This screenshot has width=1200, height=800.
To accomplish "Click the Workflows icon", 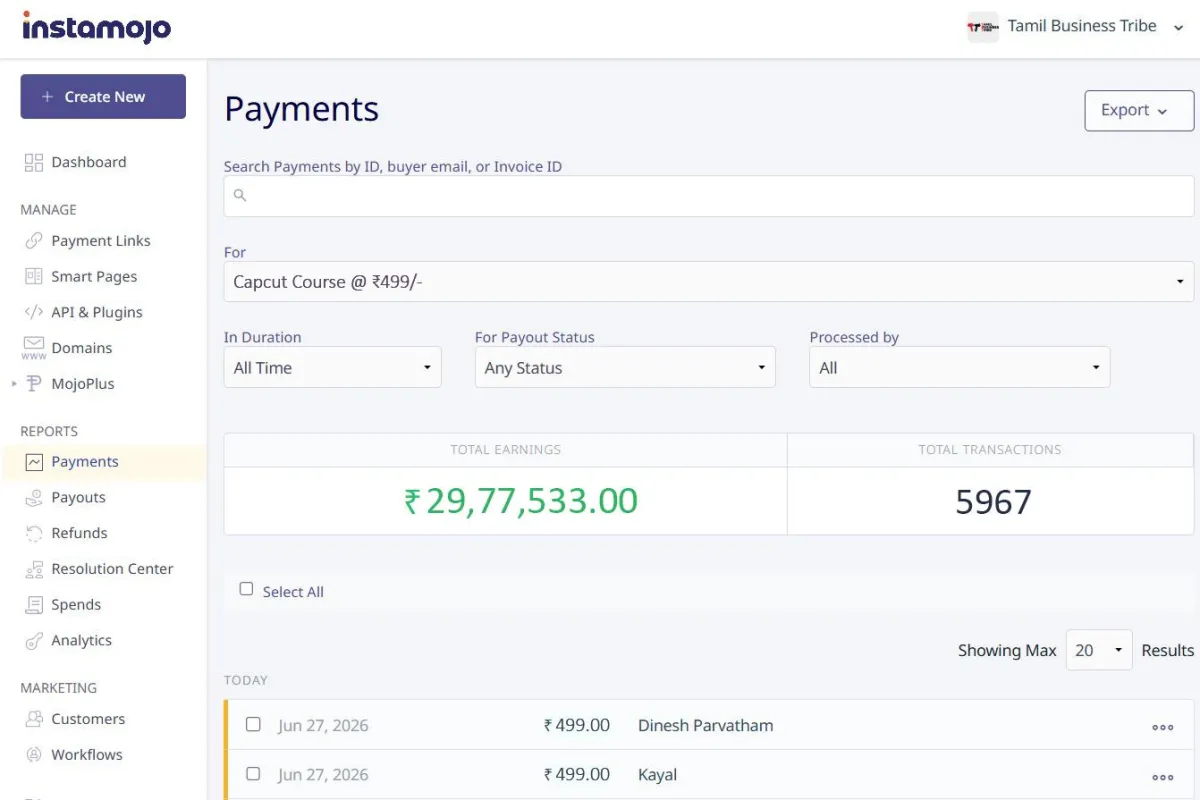I will (x=34, y=755).
